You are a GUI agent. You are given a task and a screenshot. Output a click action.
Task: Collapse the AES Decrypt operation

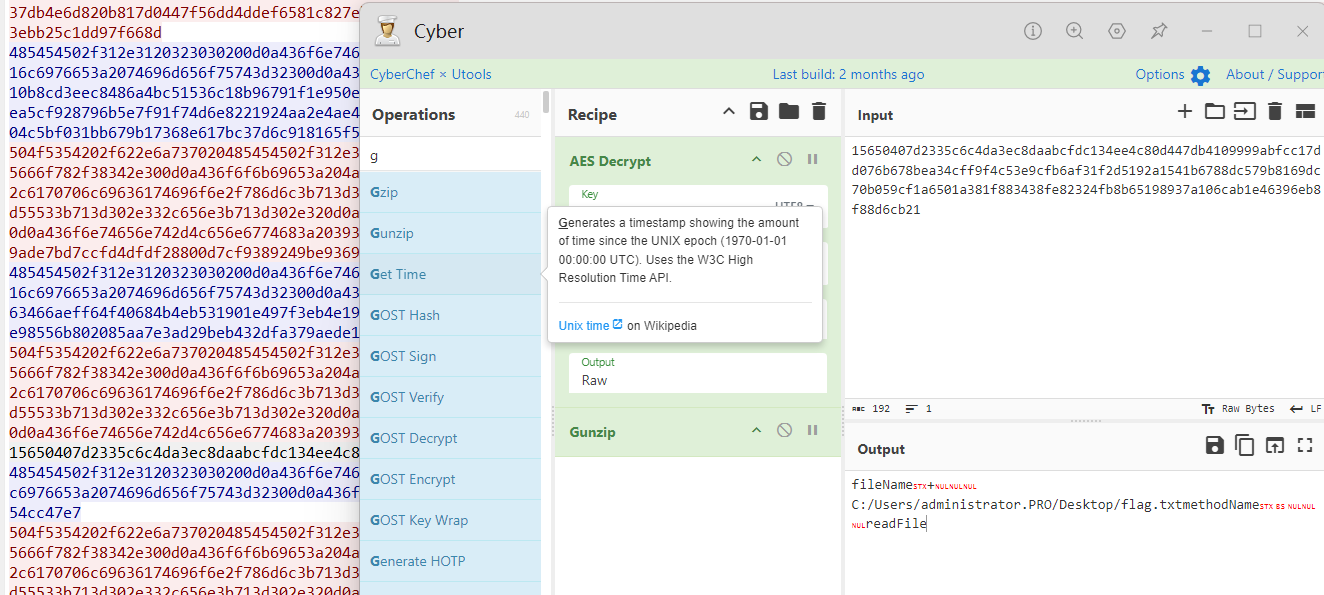757,159
